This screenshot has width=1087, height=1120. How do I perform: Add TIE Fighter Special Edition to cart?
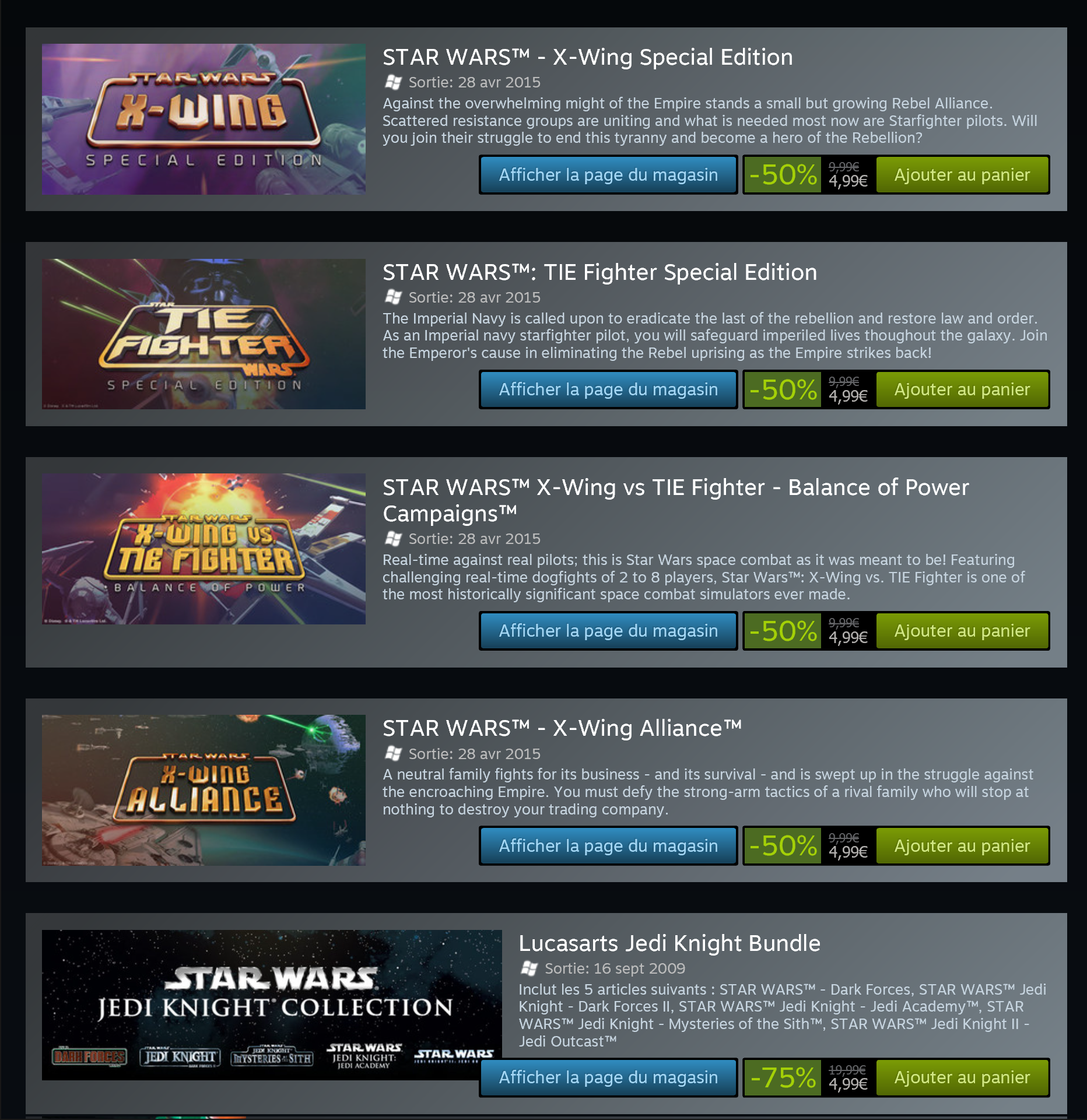962,389
